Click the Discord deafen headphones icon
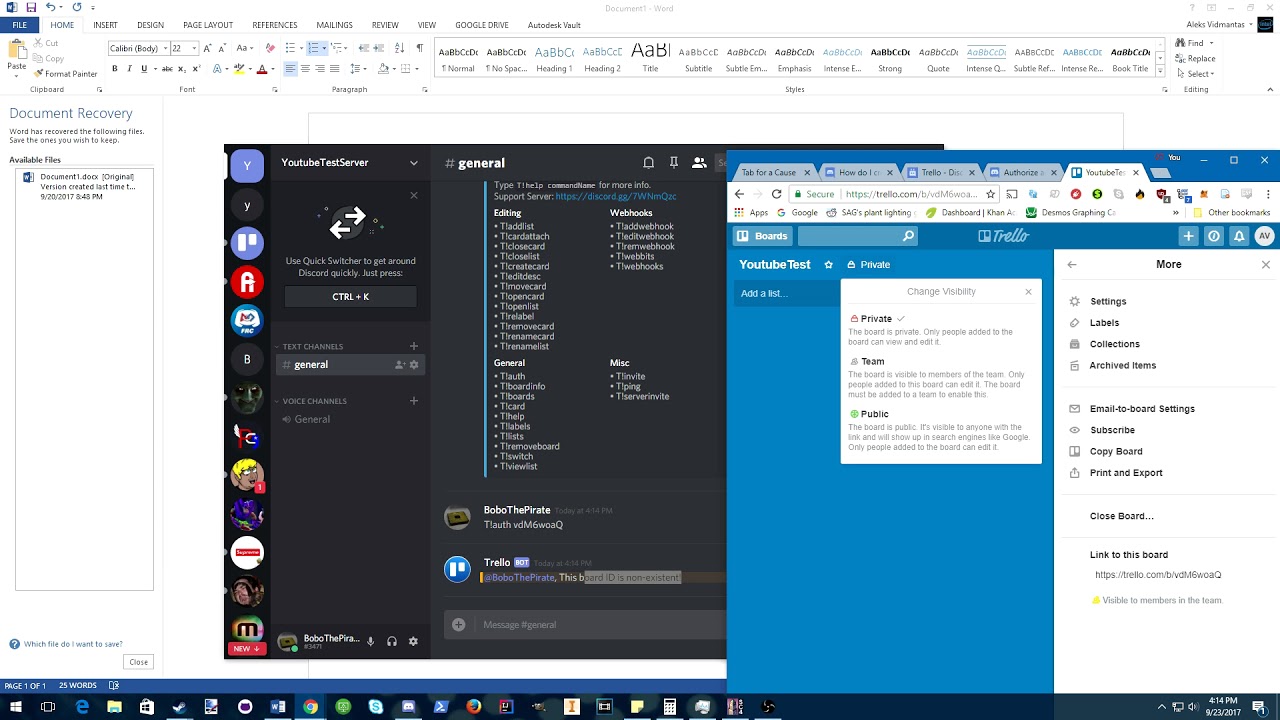This screenshot has width=1280, height=720. pos(392,642)
